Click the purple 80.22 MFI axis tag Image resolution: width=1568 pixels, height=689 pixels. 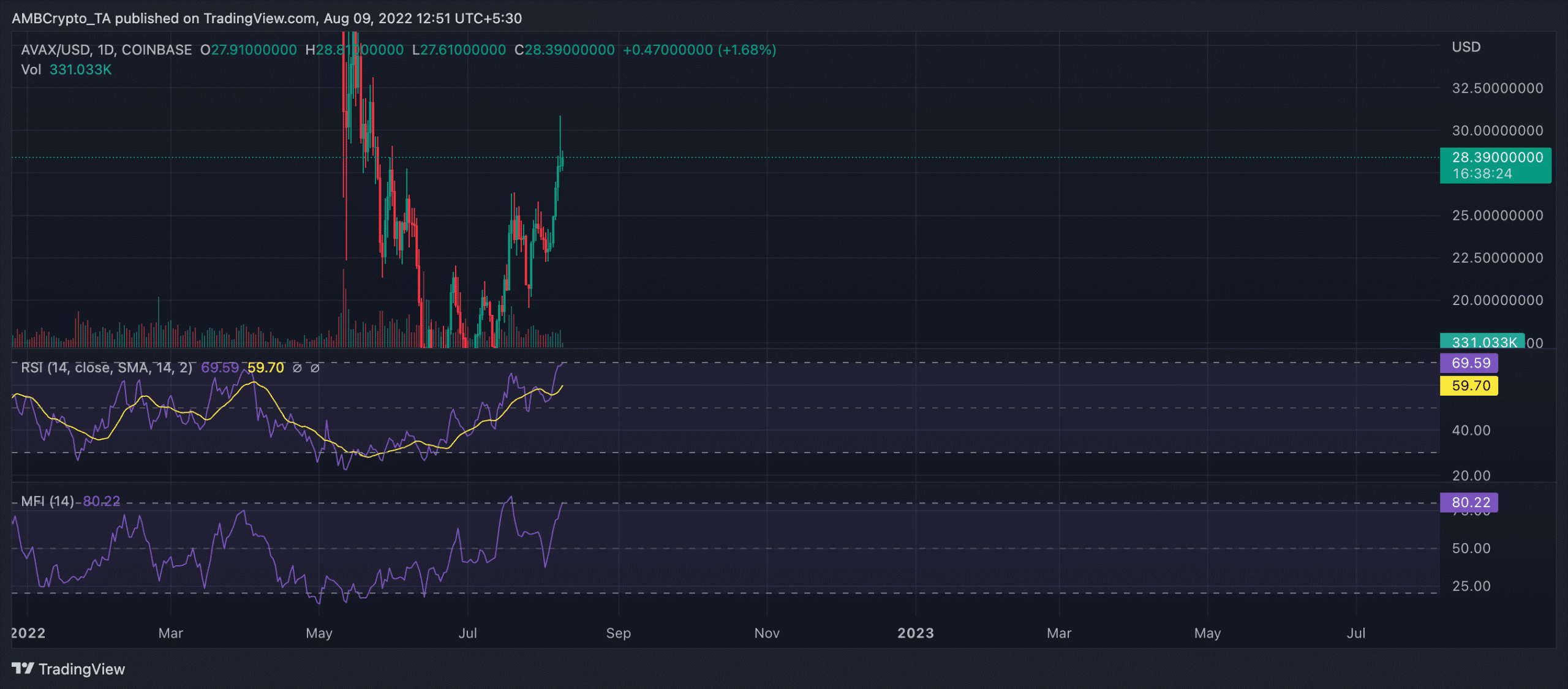1469,502
